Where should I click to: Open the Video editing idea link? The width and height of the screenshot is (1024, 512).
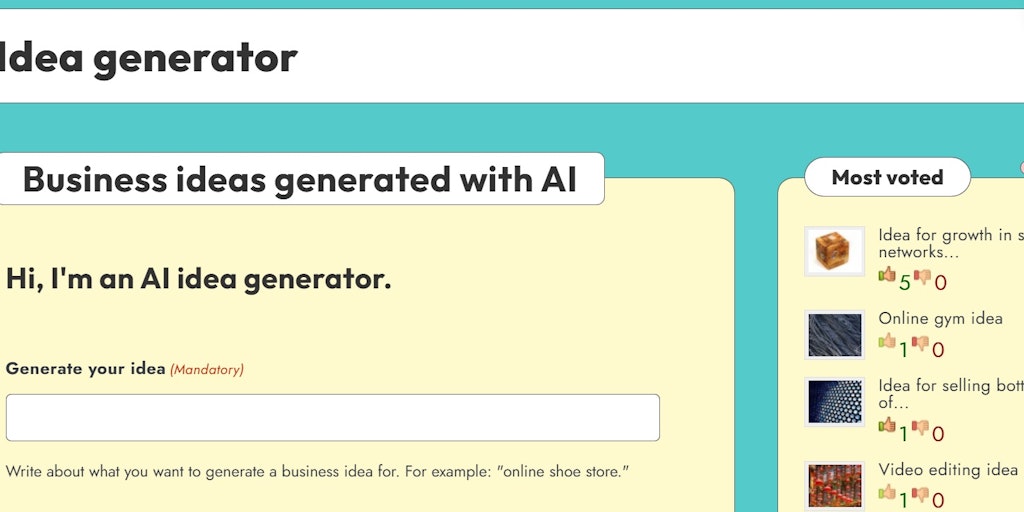(x=948, y=470)
